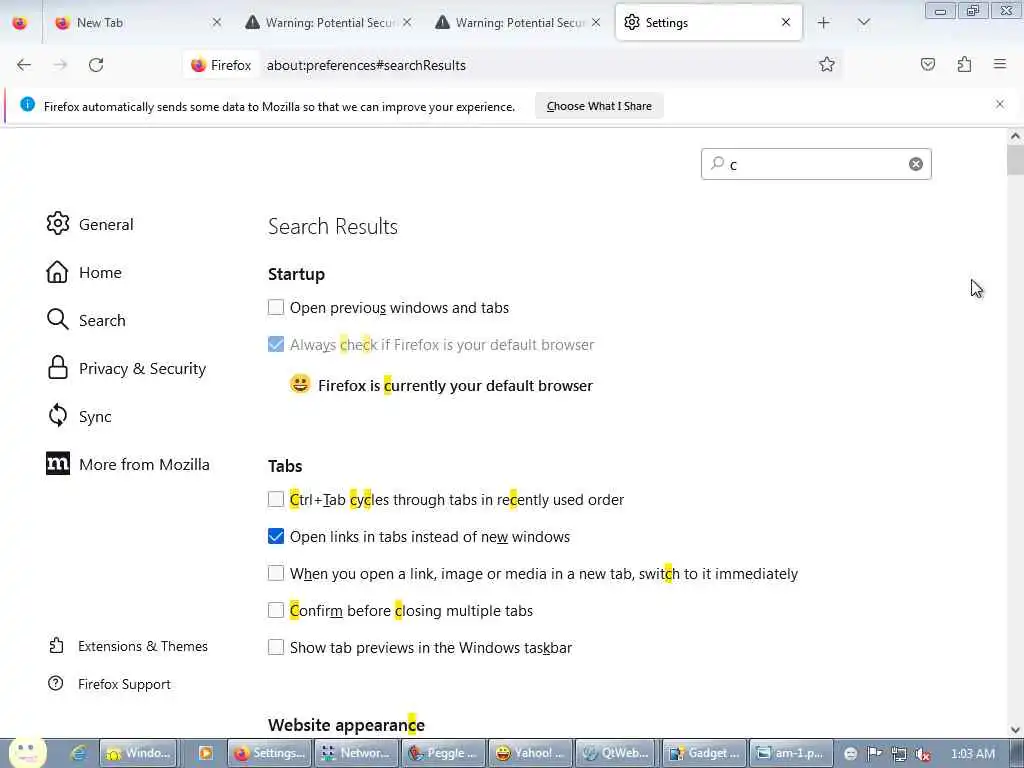Close the Settings tab
The width and height of the screenshot is (1024, 768).
786,23
